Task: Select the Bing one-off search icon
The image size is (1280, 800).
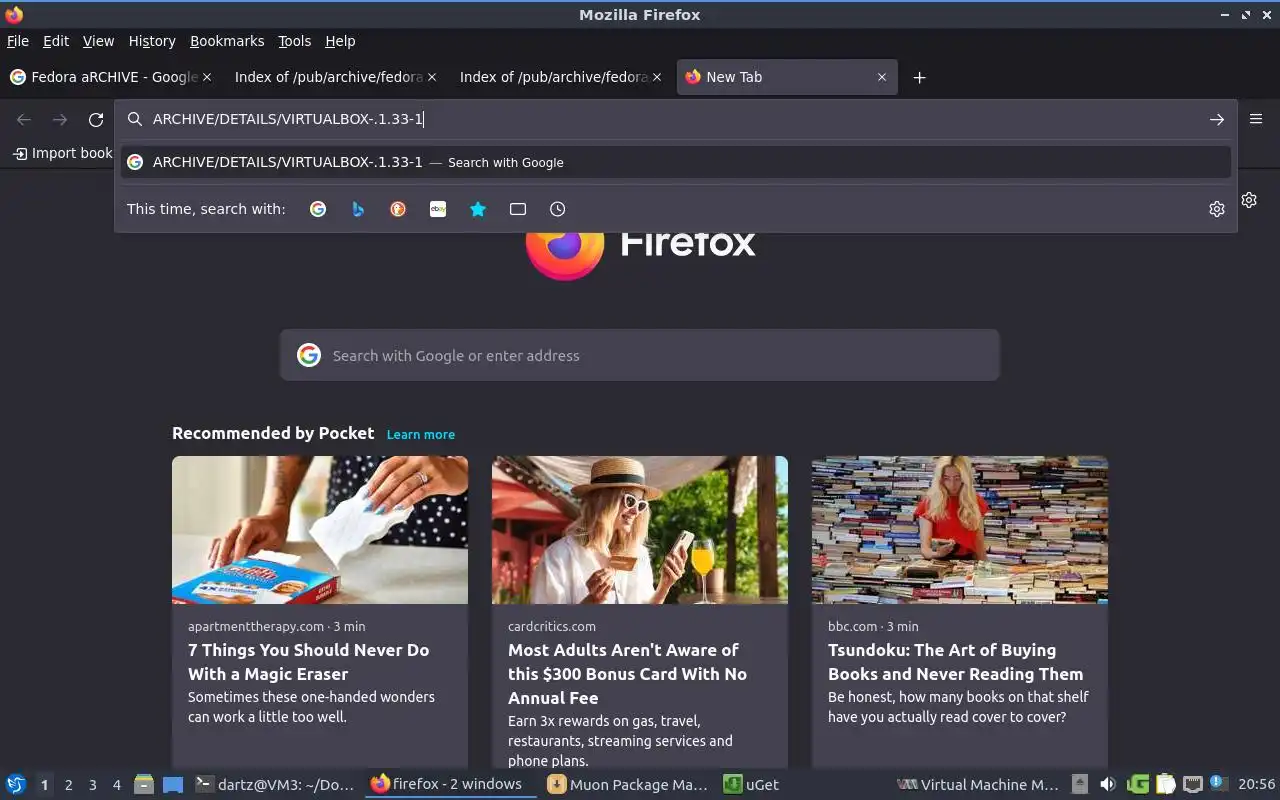Action: tap(358, 209)
